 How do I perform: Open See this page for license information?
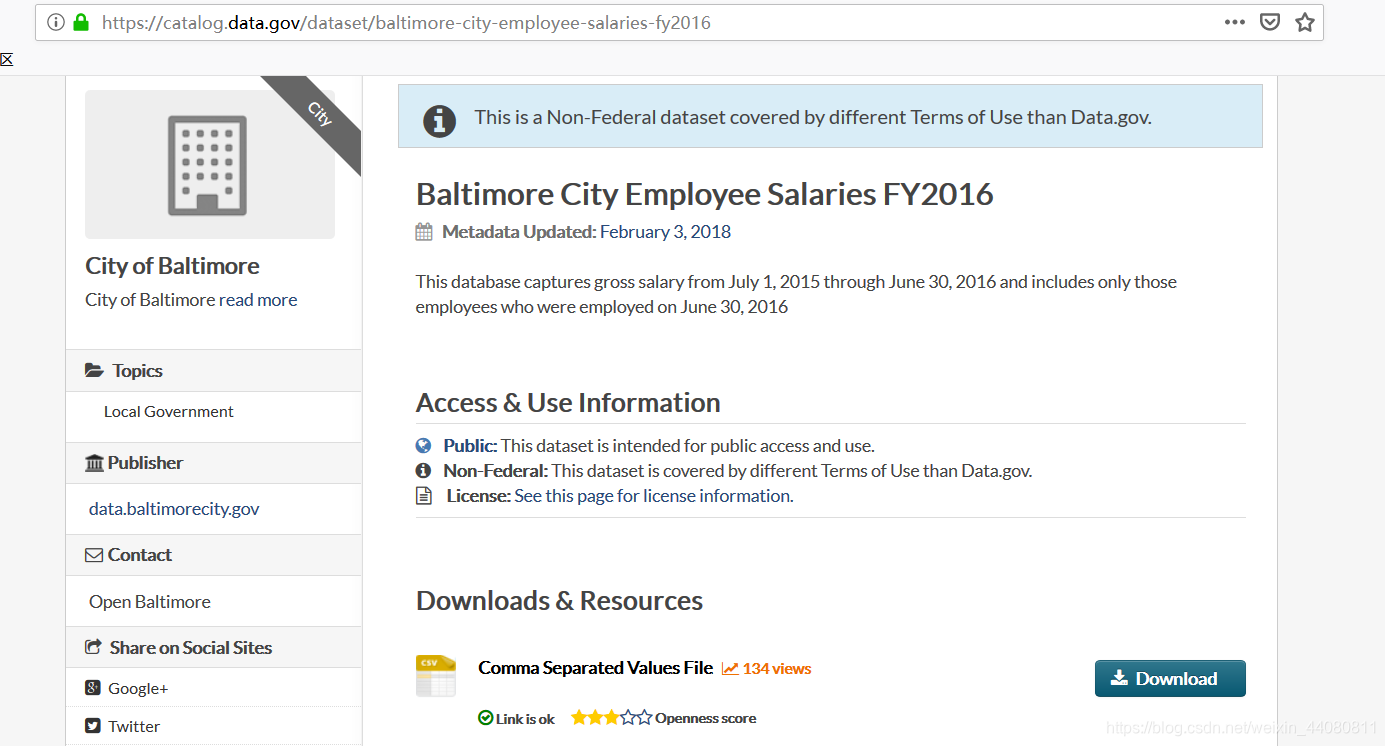654,496
